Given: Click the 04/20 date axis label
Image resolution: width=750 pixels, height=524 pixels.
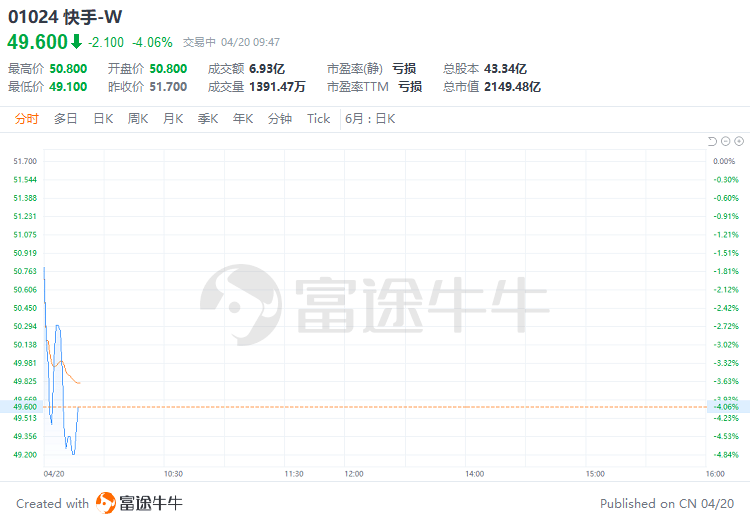Looking at the screenshot, I should pyautogui.click(x=54, y=474).
